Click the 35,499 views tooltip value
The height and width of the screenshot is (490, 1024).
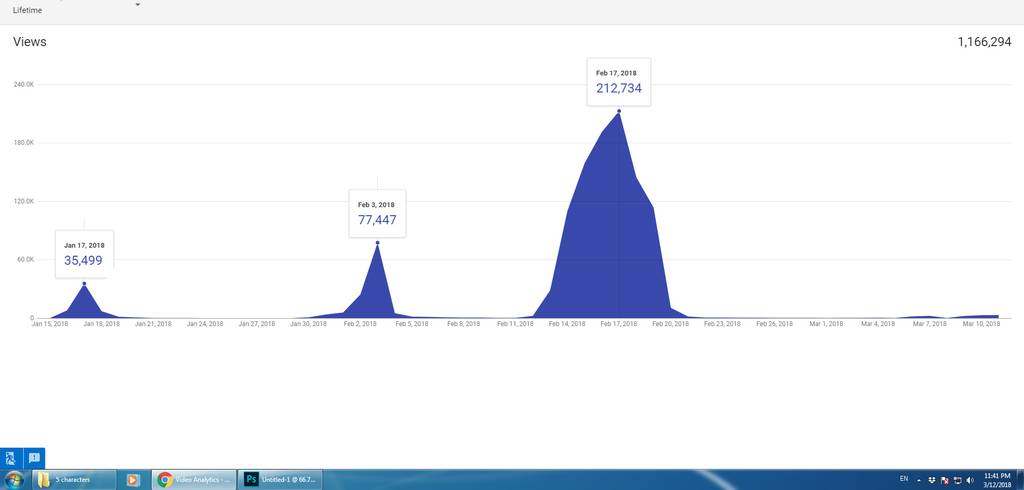(x=83, y=260)
